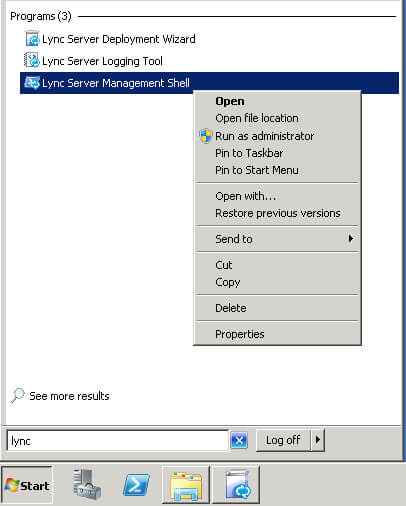
Task: Click the shield icon beside Run as administrator
Action: [206, 136]
